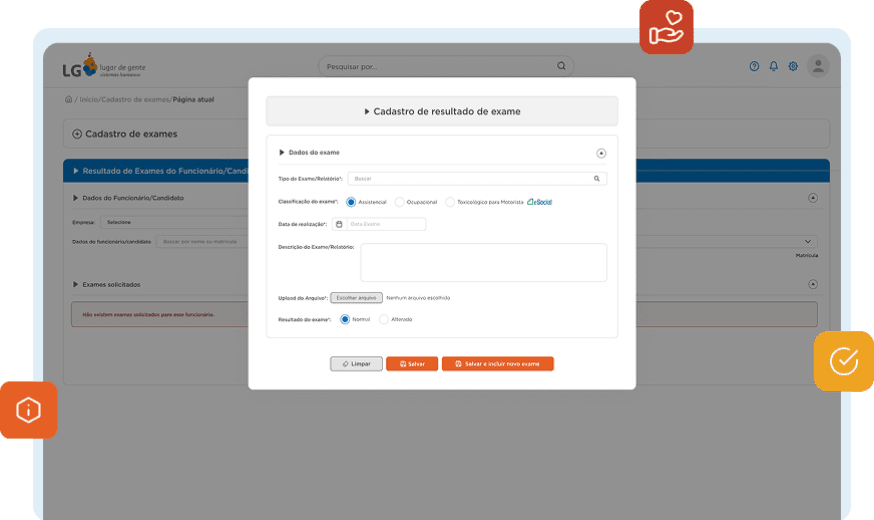This screenshot has width=874, height=520.
Task: Click the LG lugar de gente logo
Action: click(101, 68)
